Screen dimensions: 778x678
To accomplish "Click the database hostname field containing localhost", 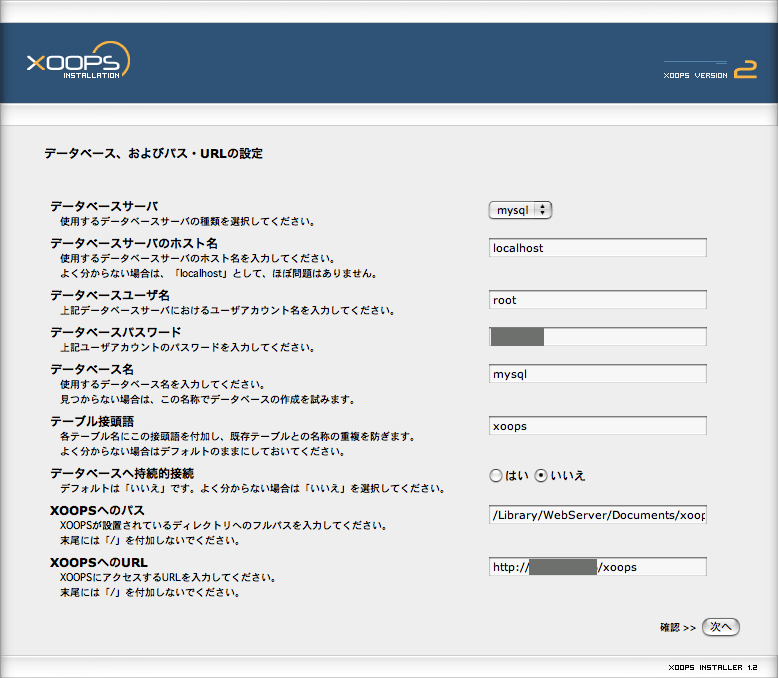I will [597, 248].
